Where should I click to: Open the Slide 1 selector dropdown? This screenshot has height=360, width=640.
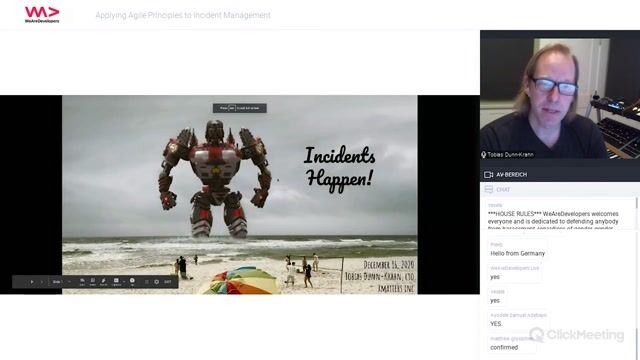click(x=62, y=282)
